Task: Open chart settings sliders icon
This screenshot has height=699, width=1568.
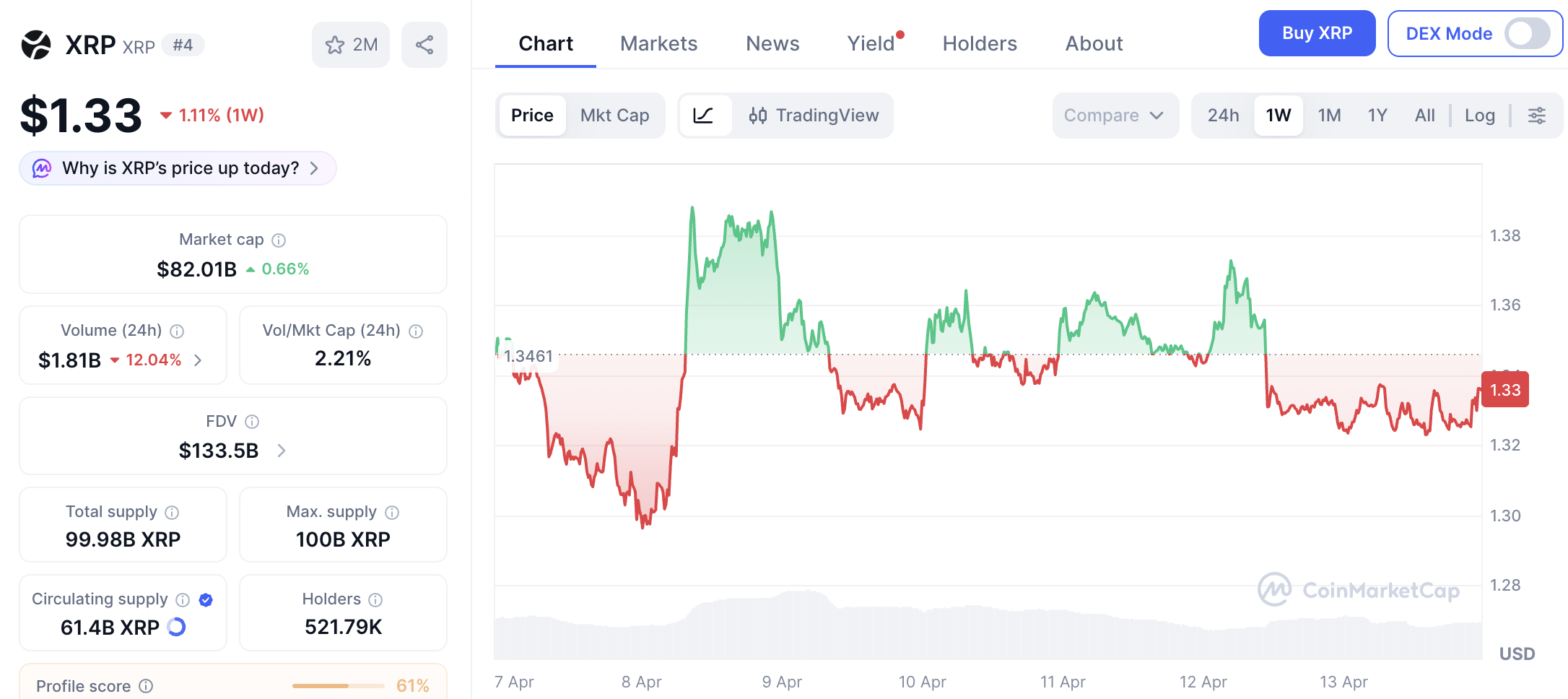Action: (1537, 116)
